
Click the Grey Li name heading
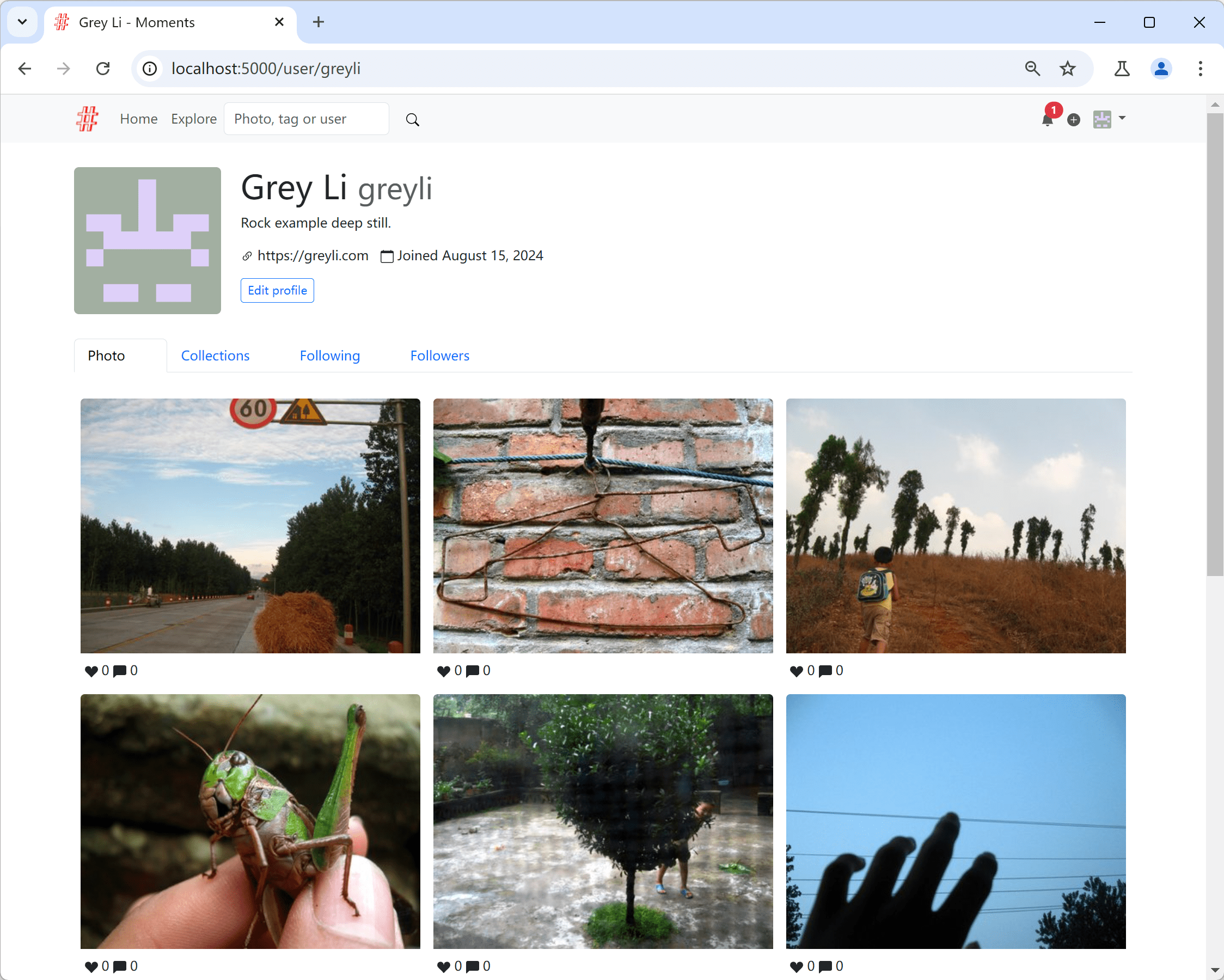click(294, 187)
